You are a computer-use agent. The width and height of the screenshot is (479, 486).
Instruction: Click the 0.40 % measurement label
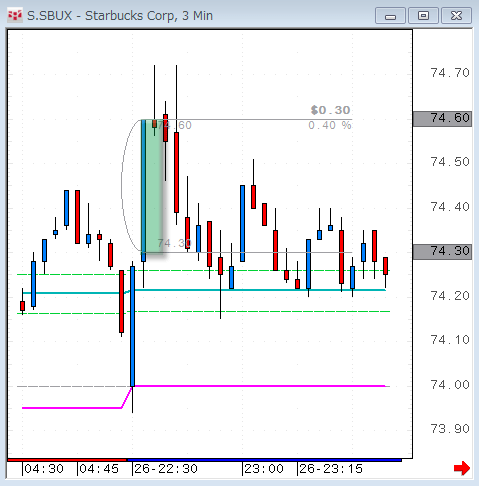(330, 125)
